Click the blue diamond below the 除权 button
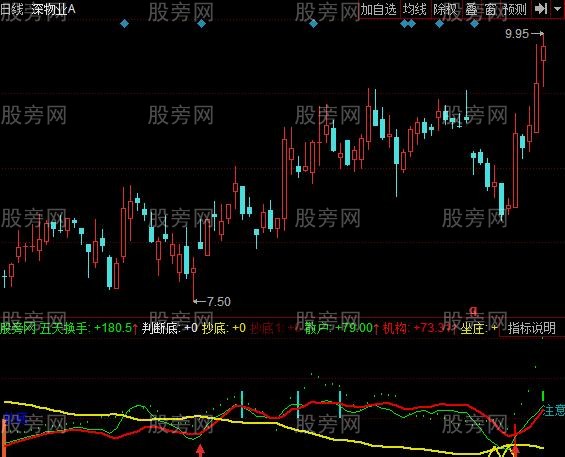 point(440,24)
